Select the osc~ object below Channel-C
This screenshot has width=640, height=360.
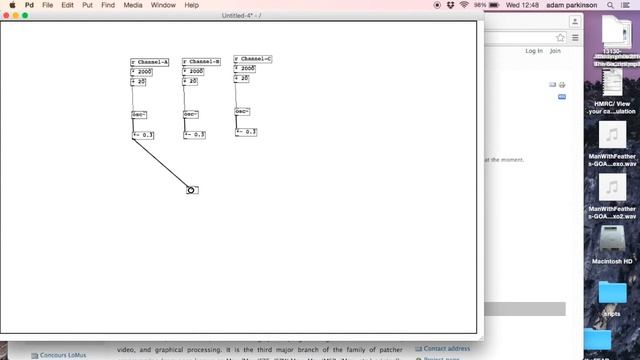(242, 111)
